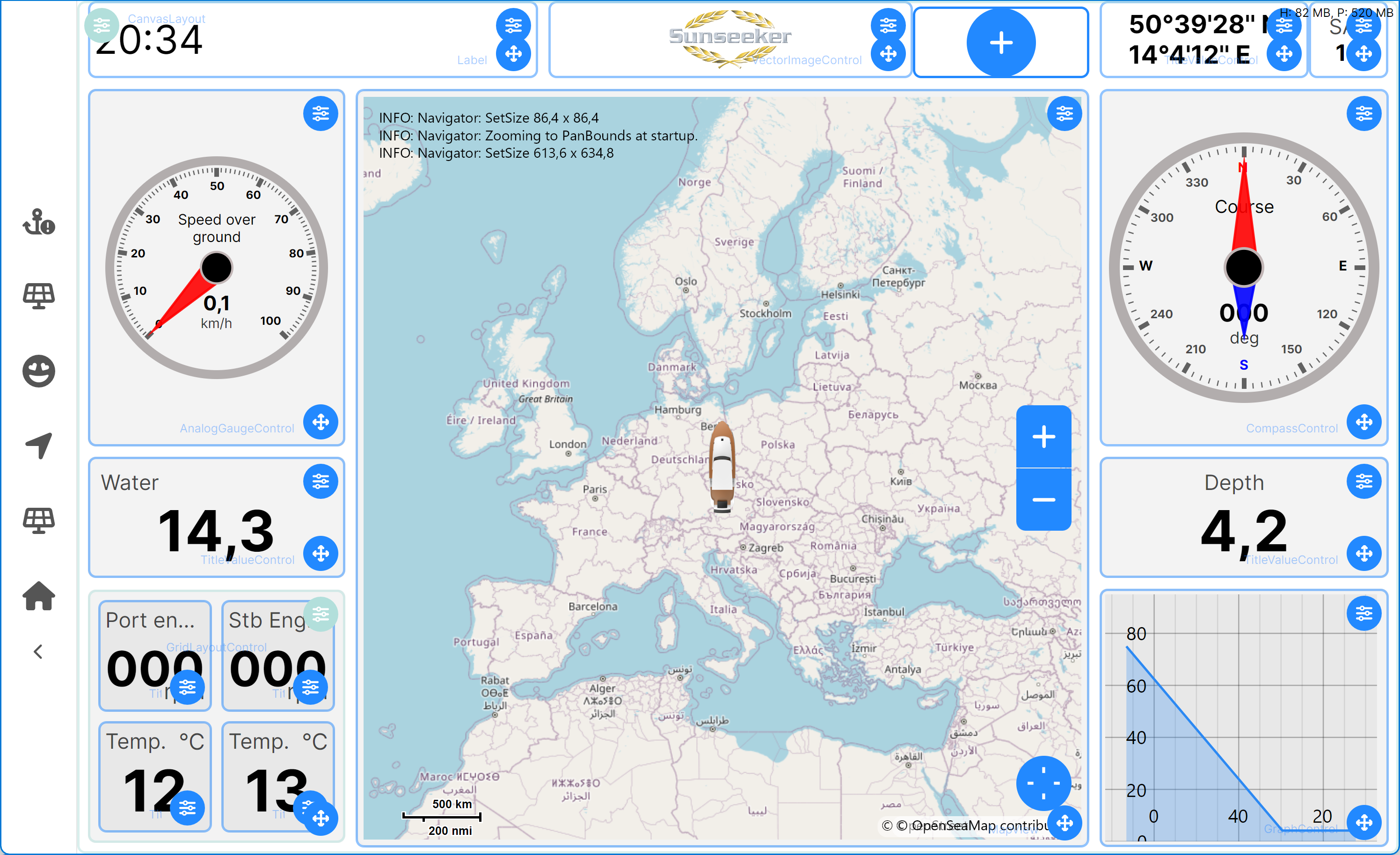
Task: Click the Depth value 4,2
Action: click(1244, 532)
